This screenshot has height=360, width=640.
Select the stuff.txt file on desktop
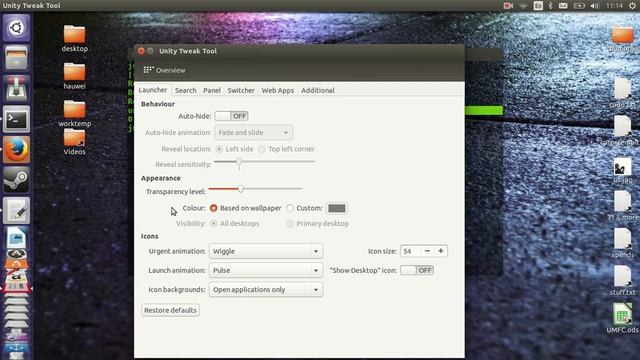[622, 281]
